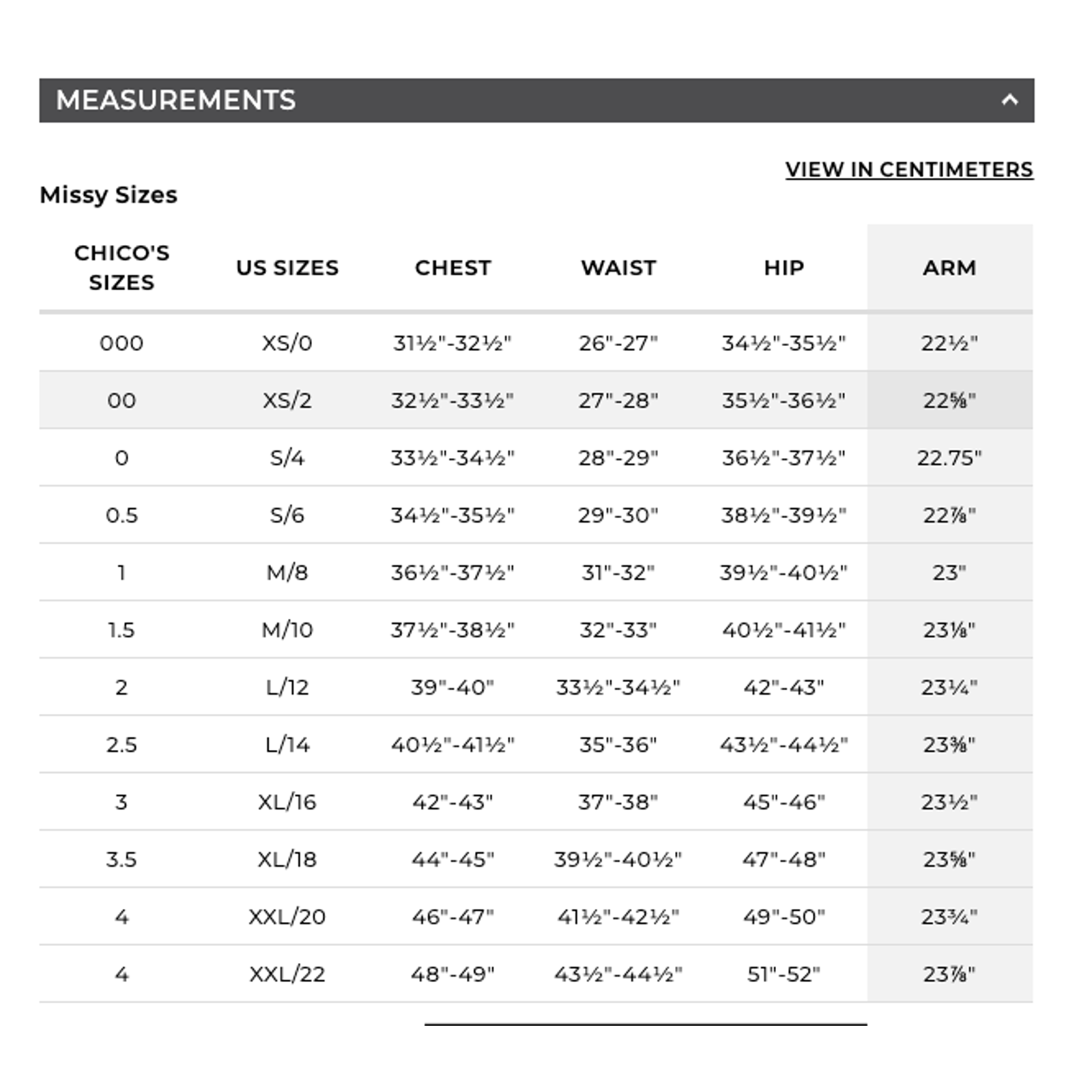This screenshot has height=1092, width=1092.
Task: Click the Chico's Sizes column header
Action: pos(121,268)
